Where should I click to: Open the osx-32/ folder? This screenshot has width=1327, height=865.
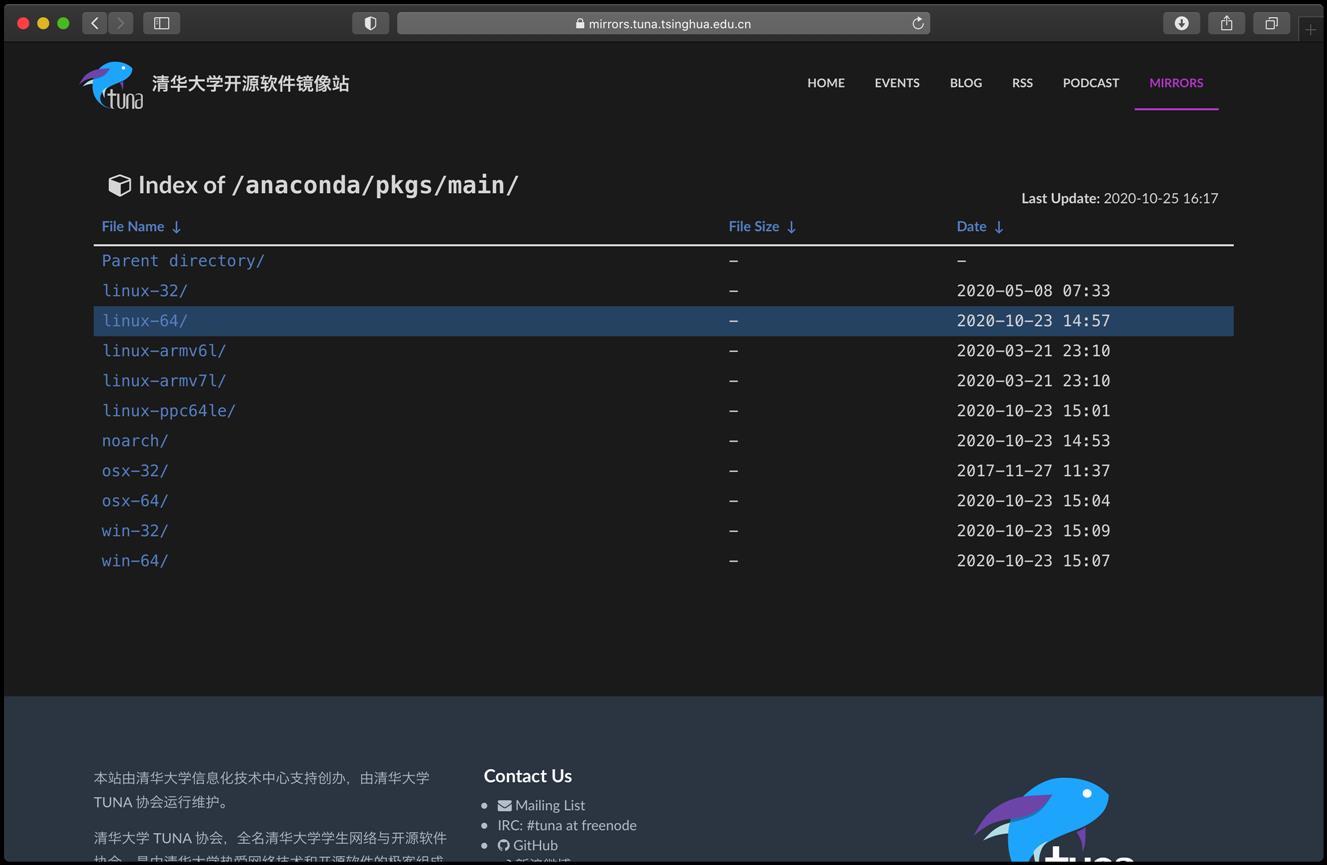pos(135,471)
